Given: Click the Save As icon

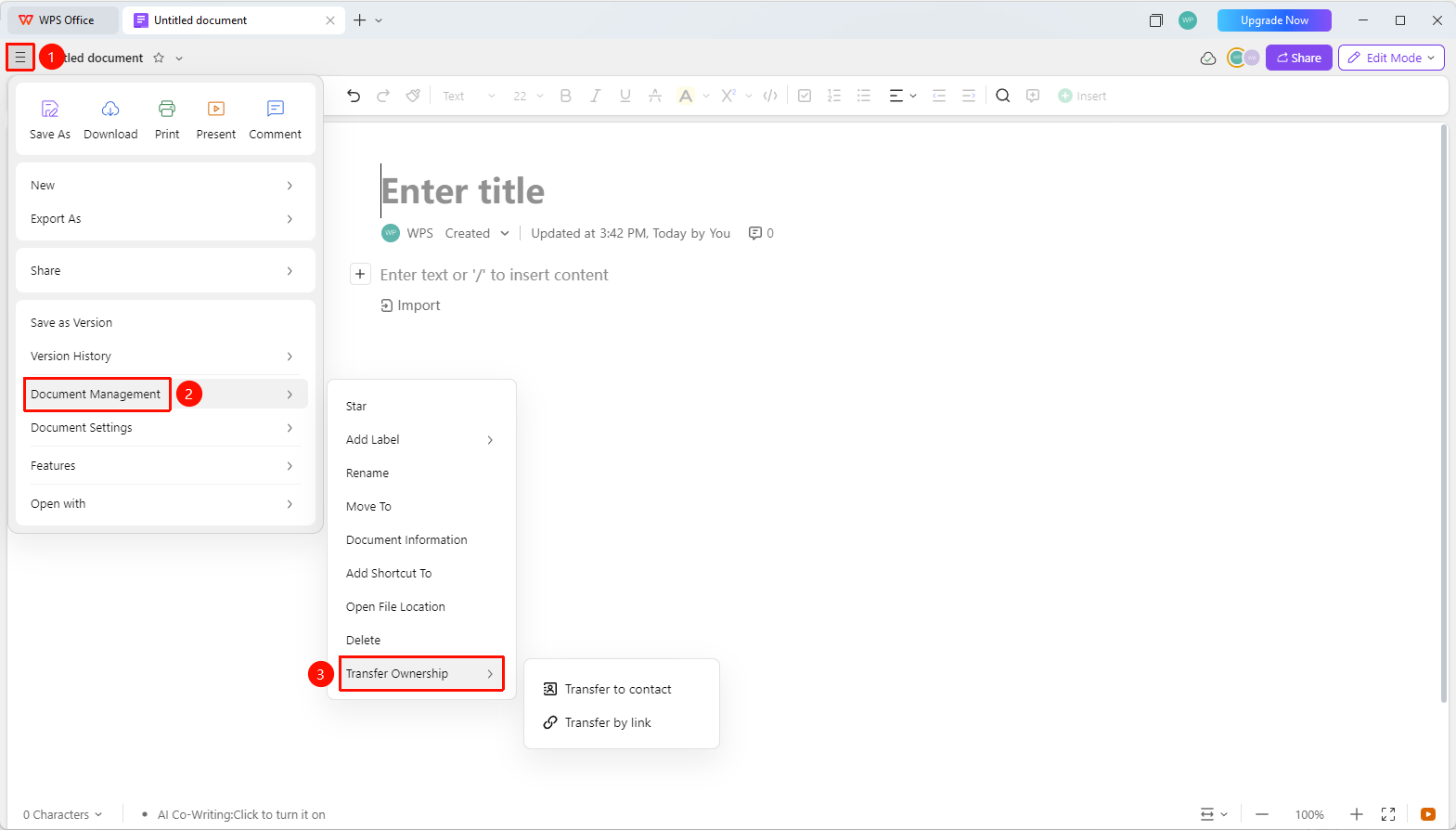Looking at the screenshot, I should (50, 110).
